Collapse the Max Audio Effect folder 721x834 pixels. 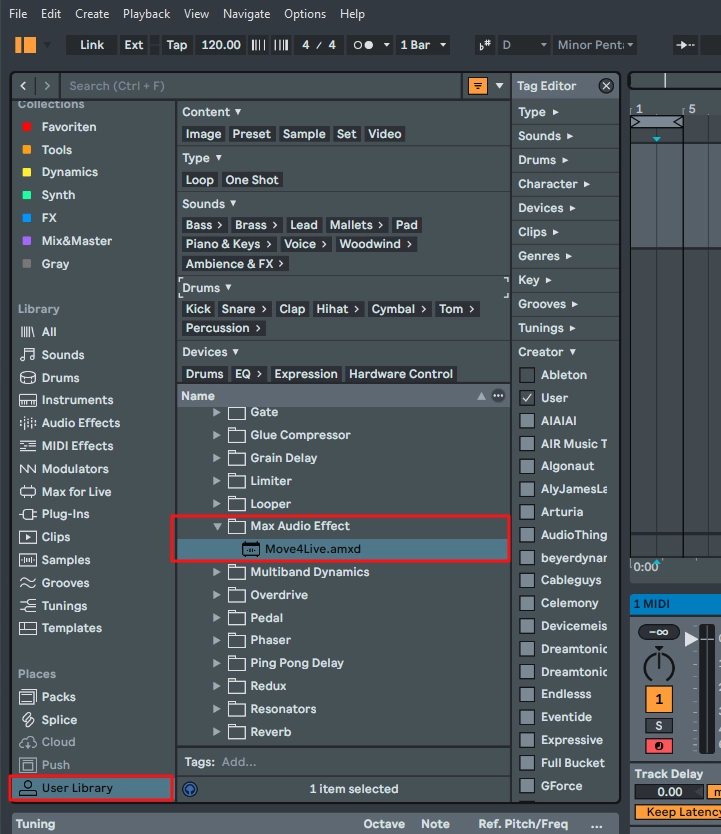217,526
